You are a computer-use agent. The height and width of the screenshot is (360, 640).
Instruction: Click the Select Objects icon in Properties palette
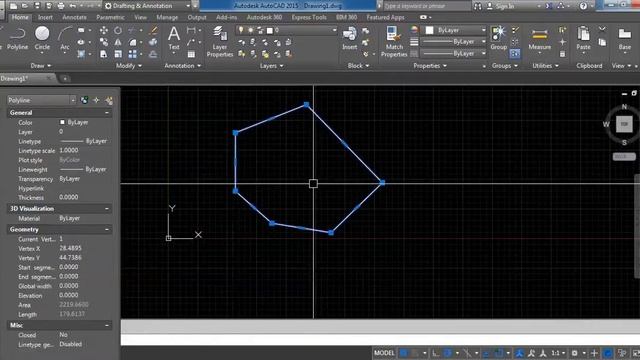[96, 100]
